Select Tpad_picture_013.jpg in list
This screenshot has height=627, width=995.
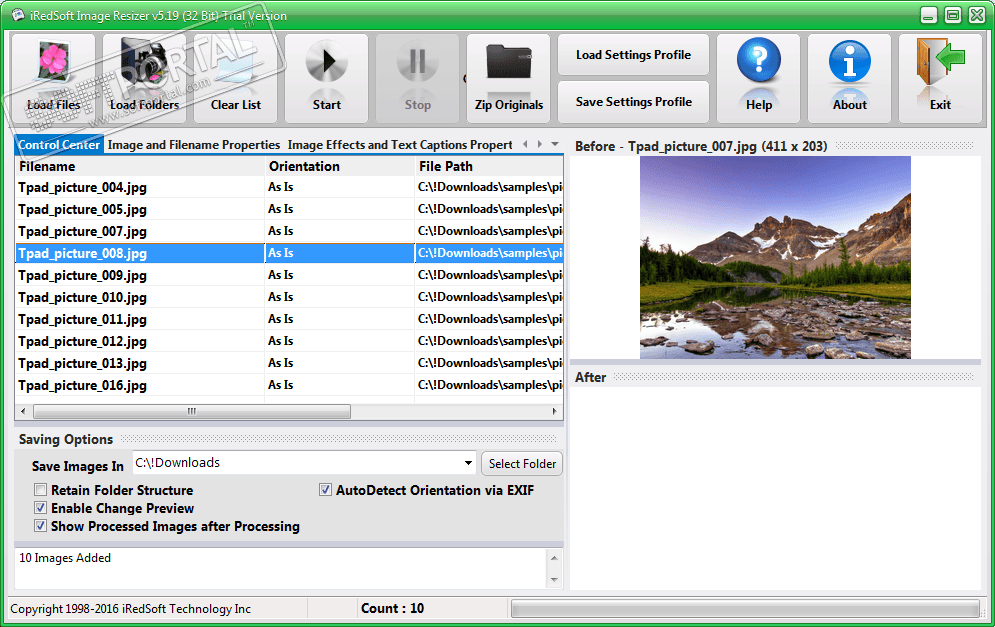point(289,363)
